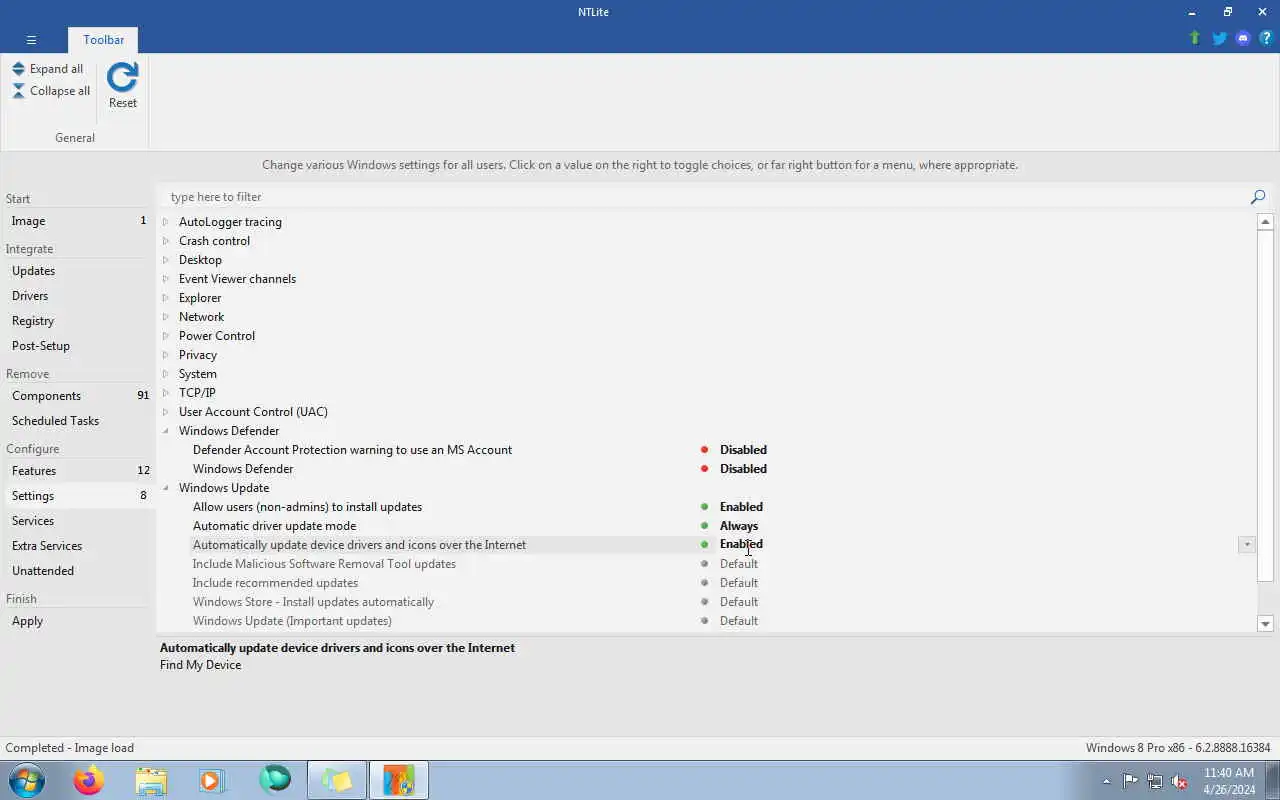Show hidden tray icons arrow

(x=1106, y=781)
